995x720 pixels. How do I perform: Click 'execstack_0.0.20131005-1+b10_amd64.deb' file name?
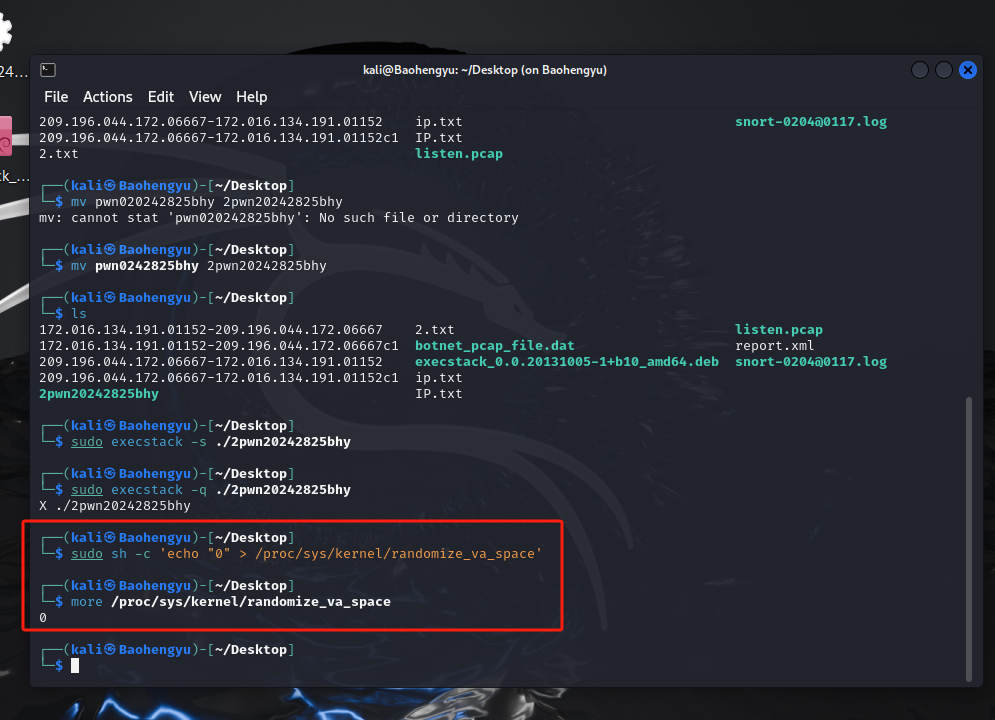[x=567, y=362]
